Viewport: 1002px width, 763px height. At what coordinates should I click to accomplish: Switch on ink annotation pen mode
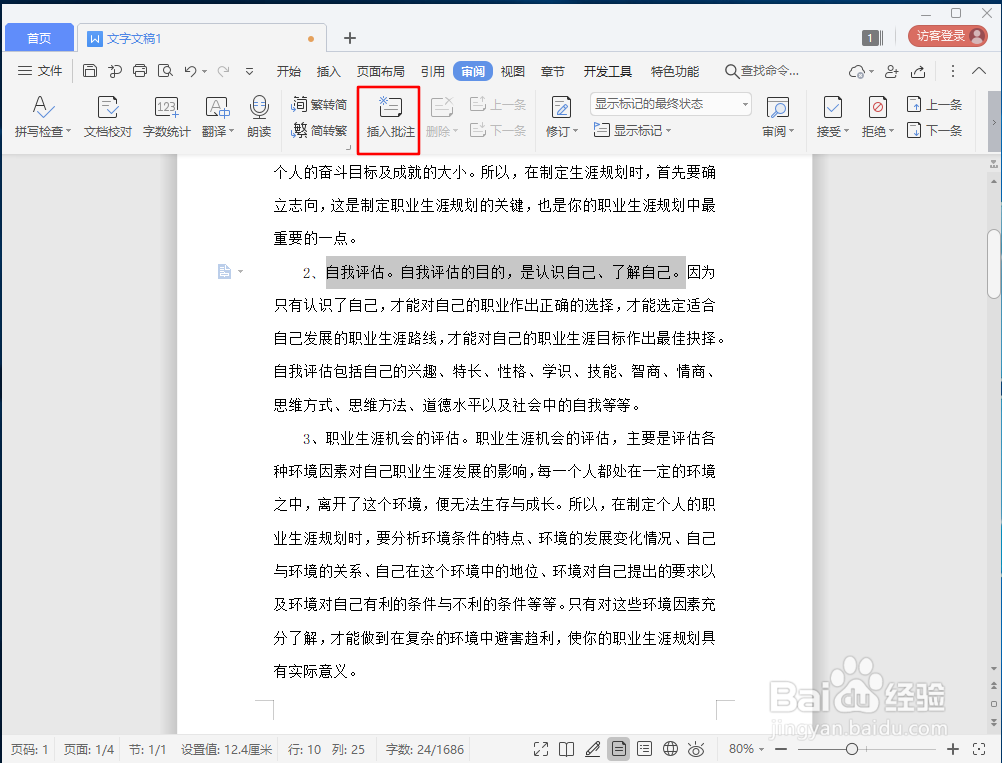click(593, 748)
